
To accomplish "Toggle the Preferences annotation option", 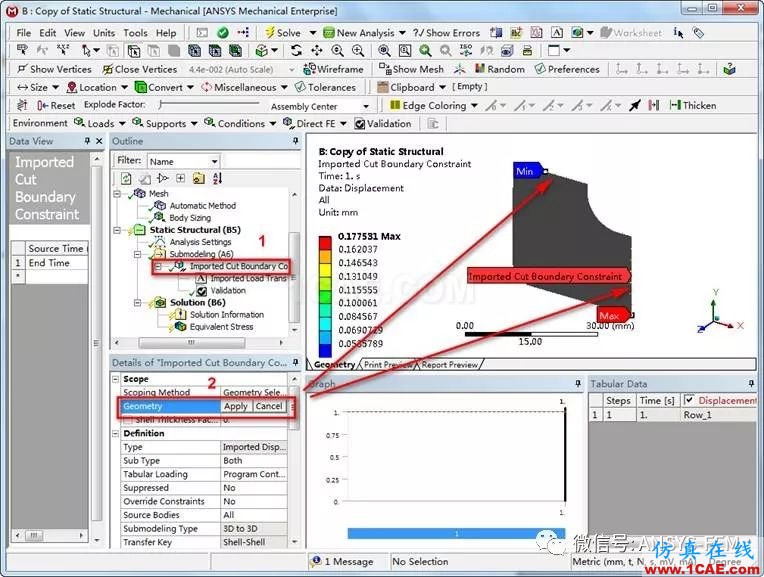I will (x=567, y=69).
